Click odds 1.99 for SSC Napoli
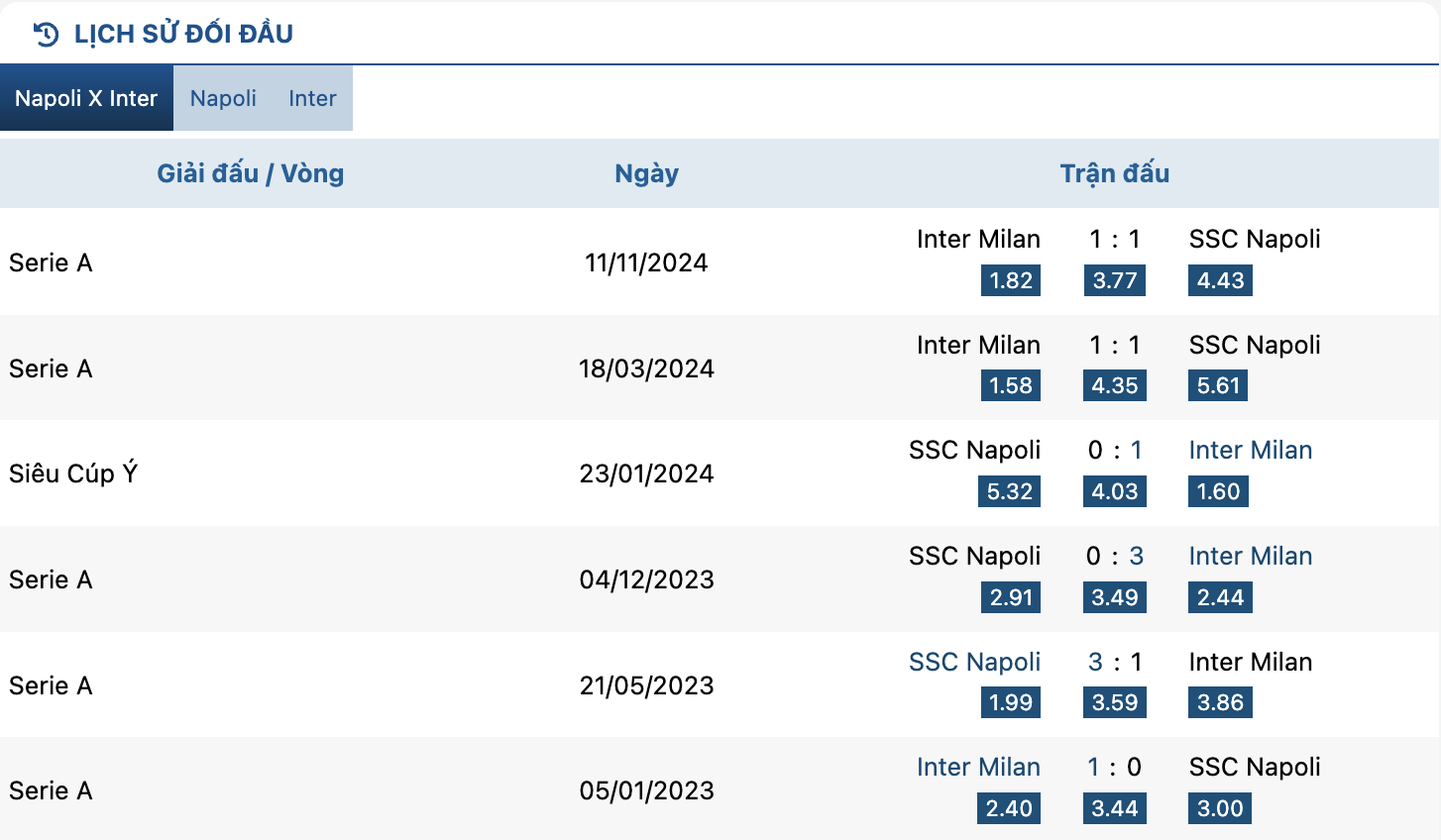This screenshot has height=840, width=1441. (1011, 702)
